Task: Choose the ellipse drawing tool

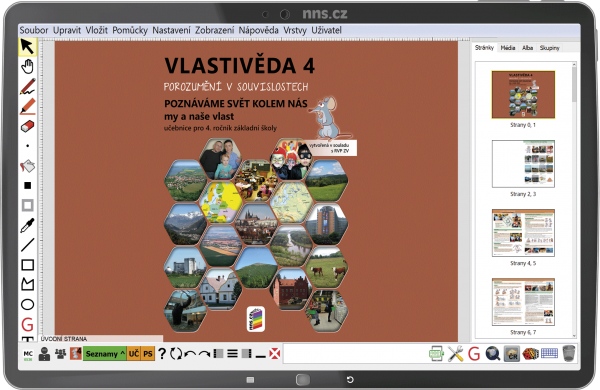Action: pos(27,305)
